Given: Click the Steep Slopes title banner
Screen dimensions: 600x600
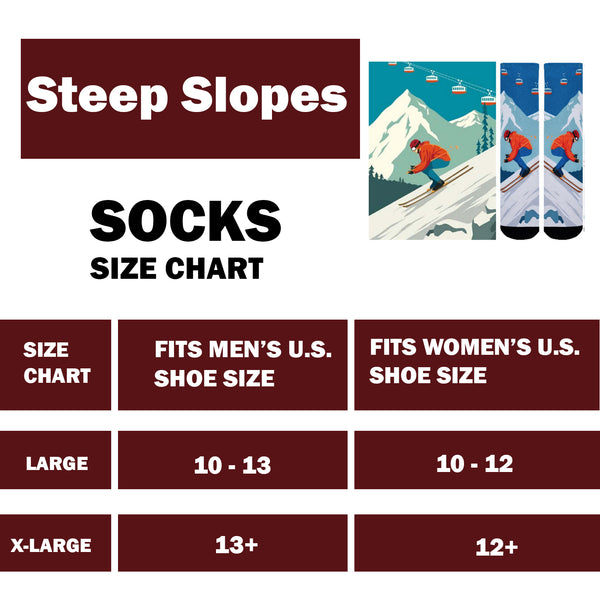Looking at the screenshot, I should tap(190, 98).
